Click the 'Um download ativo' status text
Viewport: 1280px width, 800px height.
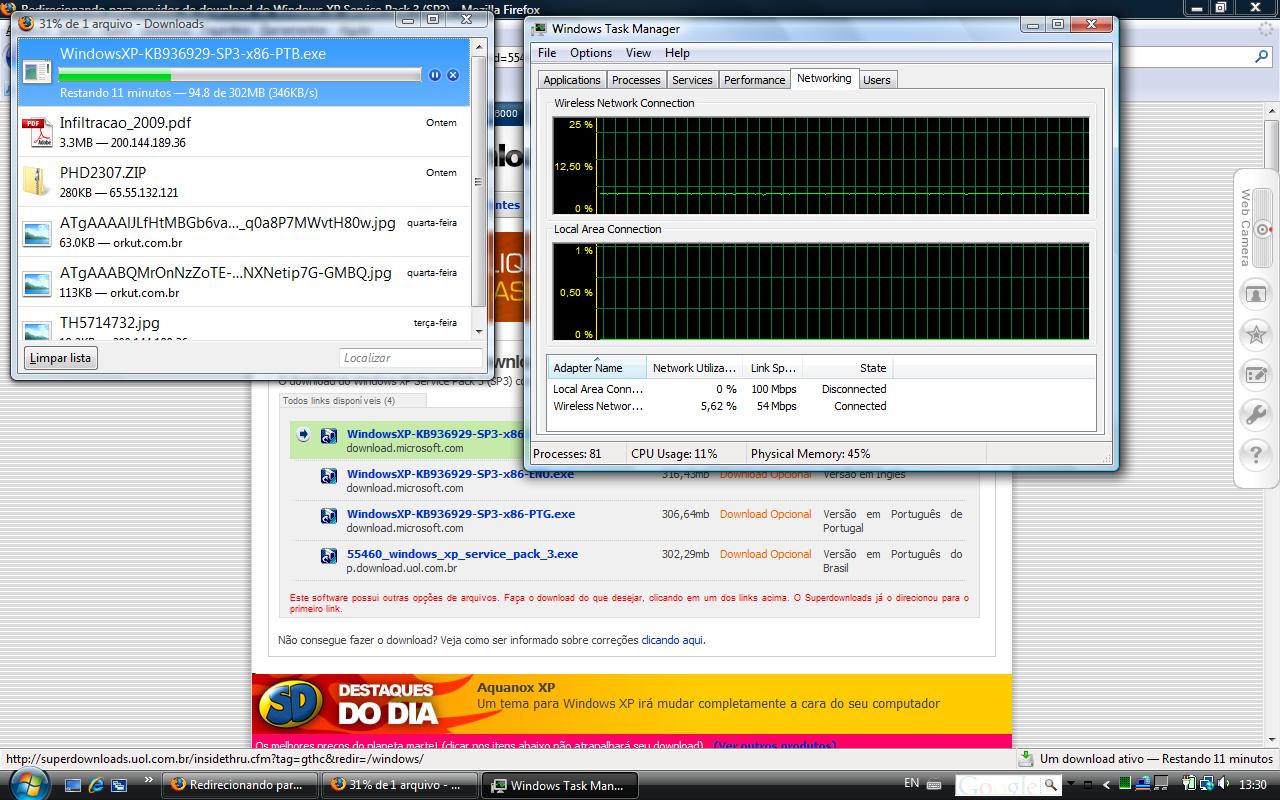(1156, 759)
